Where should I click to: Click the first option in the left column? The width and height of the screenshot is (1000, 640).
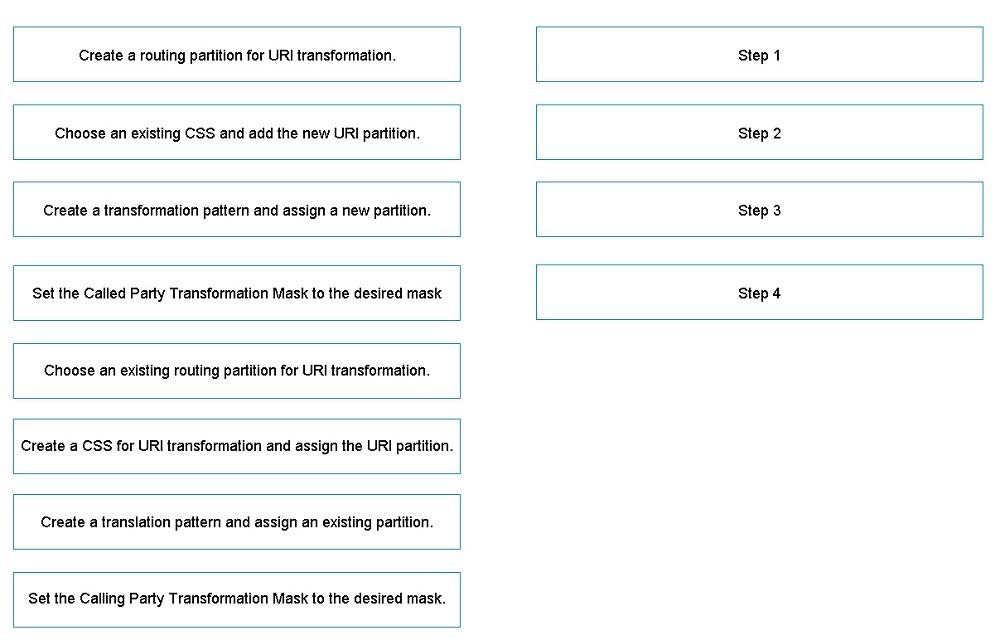[x=237, y=55]
